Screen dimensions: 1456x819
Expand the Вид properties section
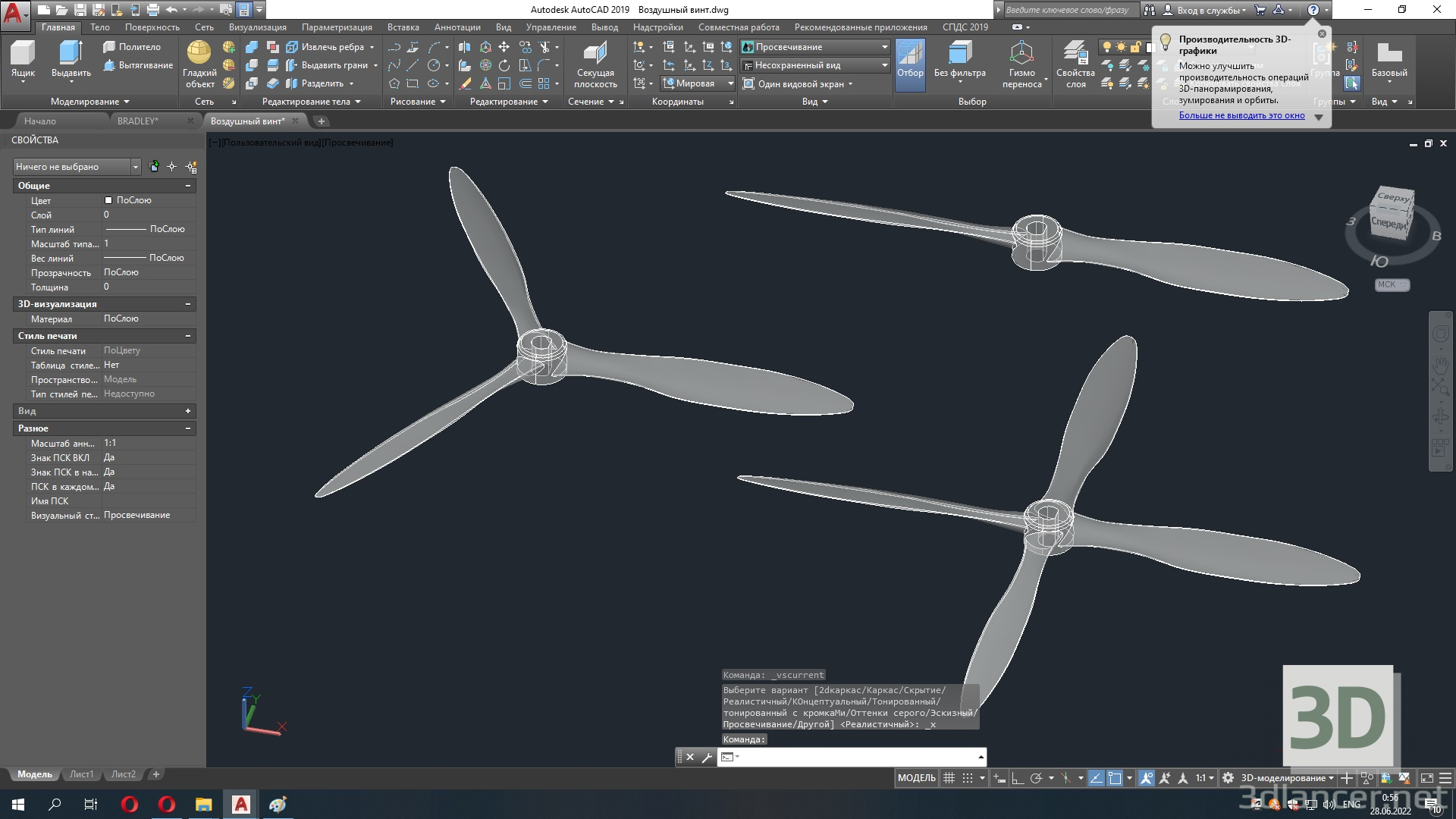pos(188,411)
